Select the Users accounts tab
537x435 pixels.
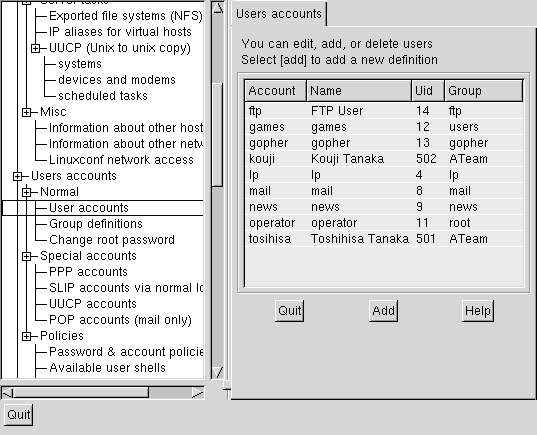279,14
